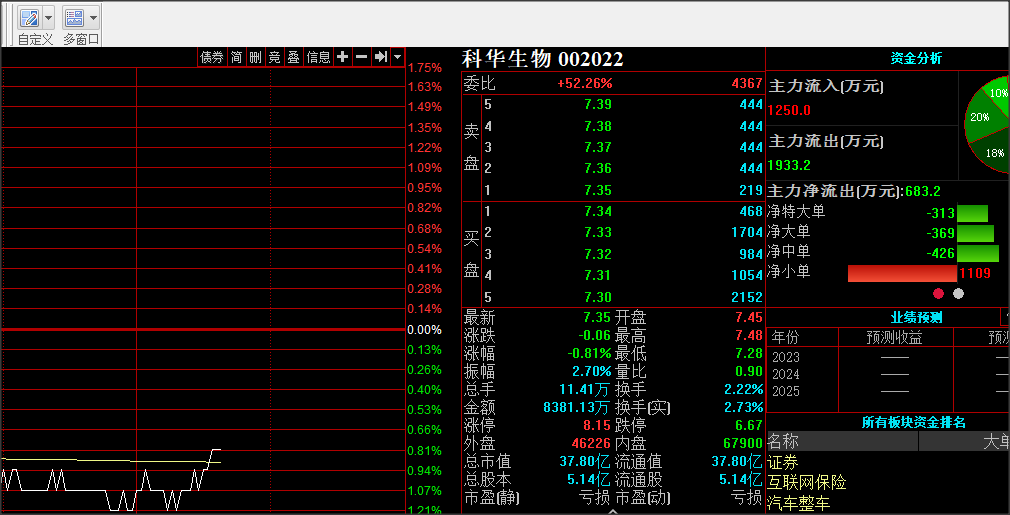
Task: Click the 最高 value 7.48
Action: (x=749, y=335)
